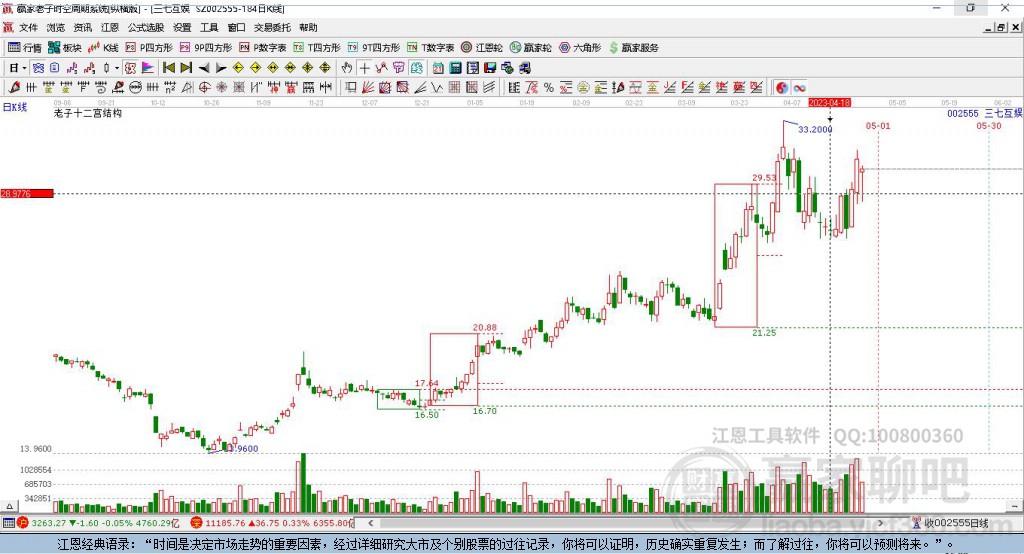Open the 江恩轮 Gann wheel

click(482, 48)
